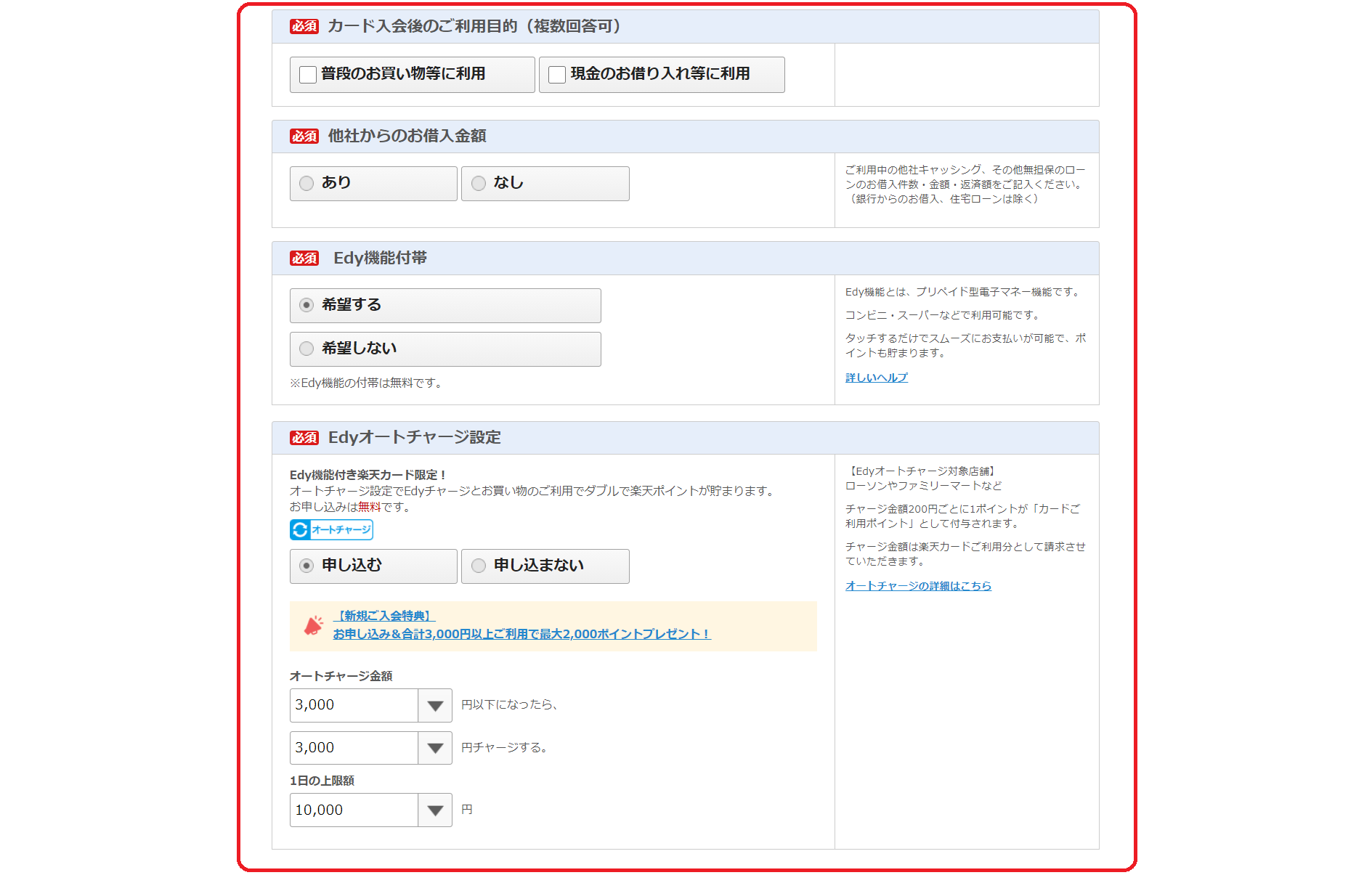Click the 【Edyオートチャージ対象店舗】 note
The height and width of the screenshot is (891, 1372).
coord(922,471)
